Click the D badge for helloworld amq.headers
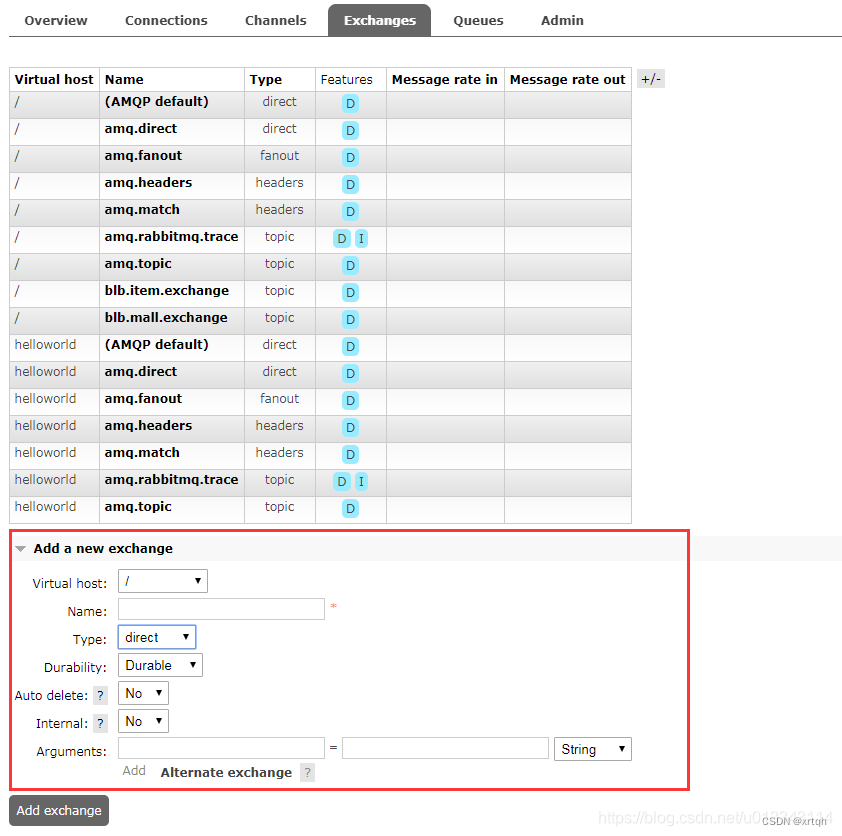 tap(350, 427)
